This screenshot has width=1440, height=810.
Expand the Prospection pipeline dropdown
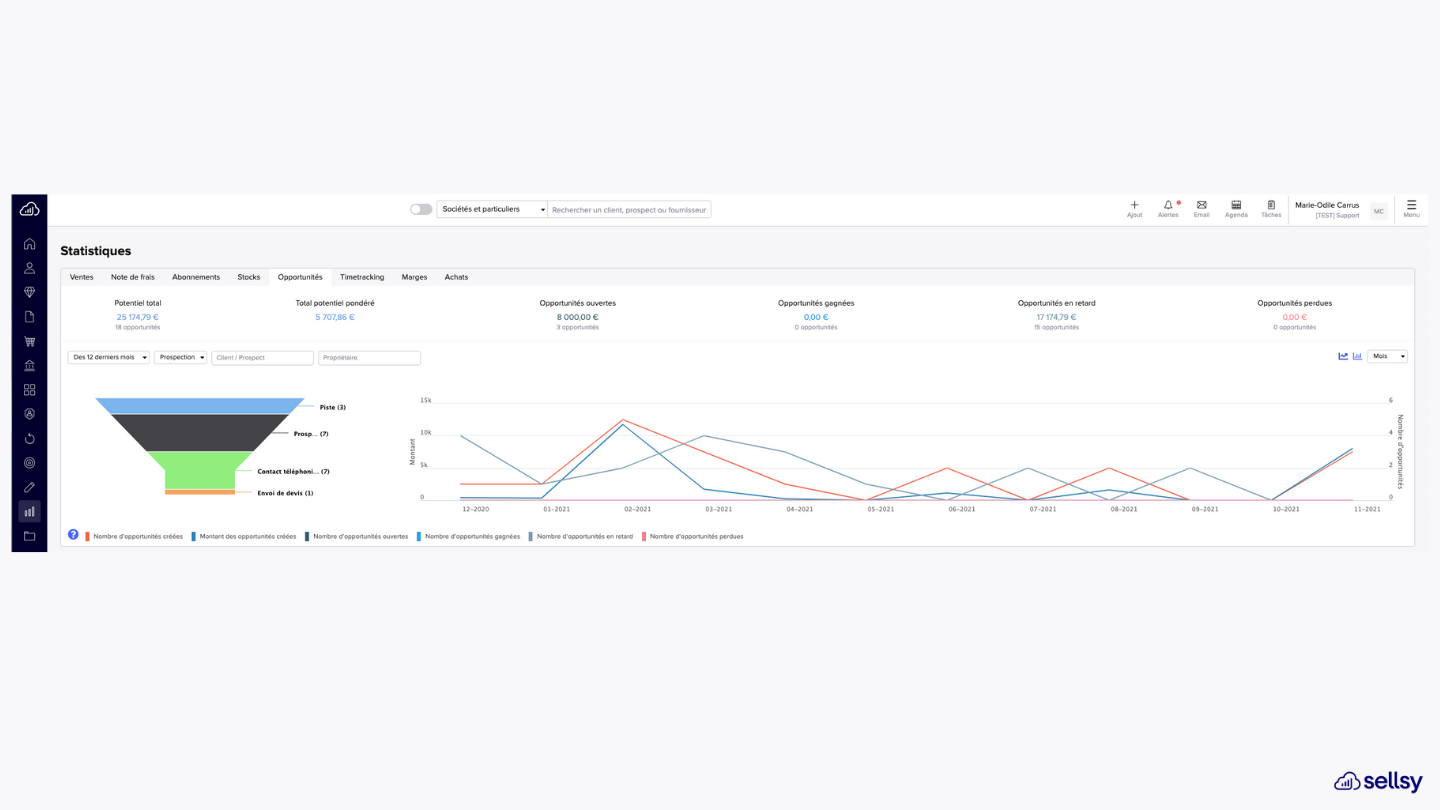(181, 357)
